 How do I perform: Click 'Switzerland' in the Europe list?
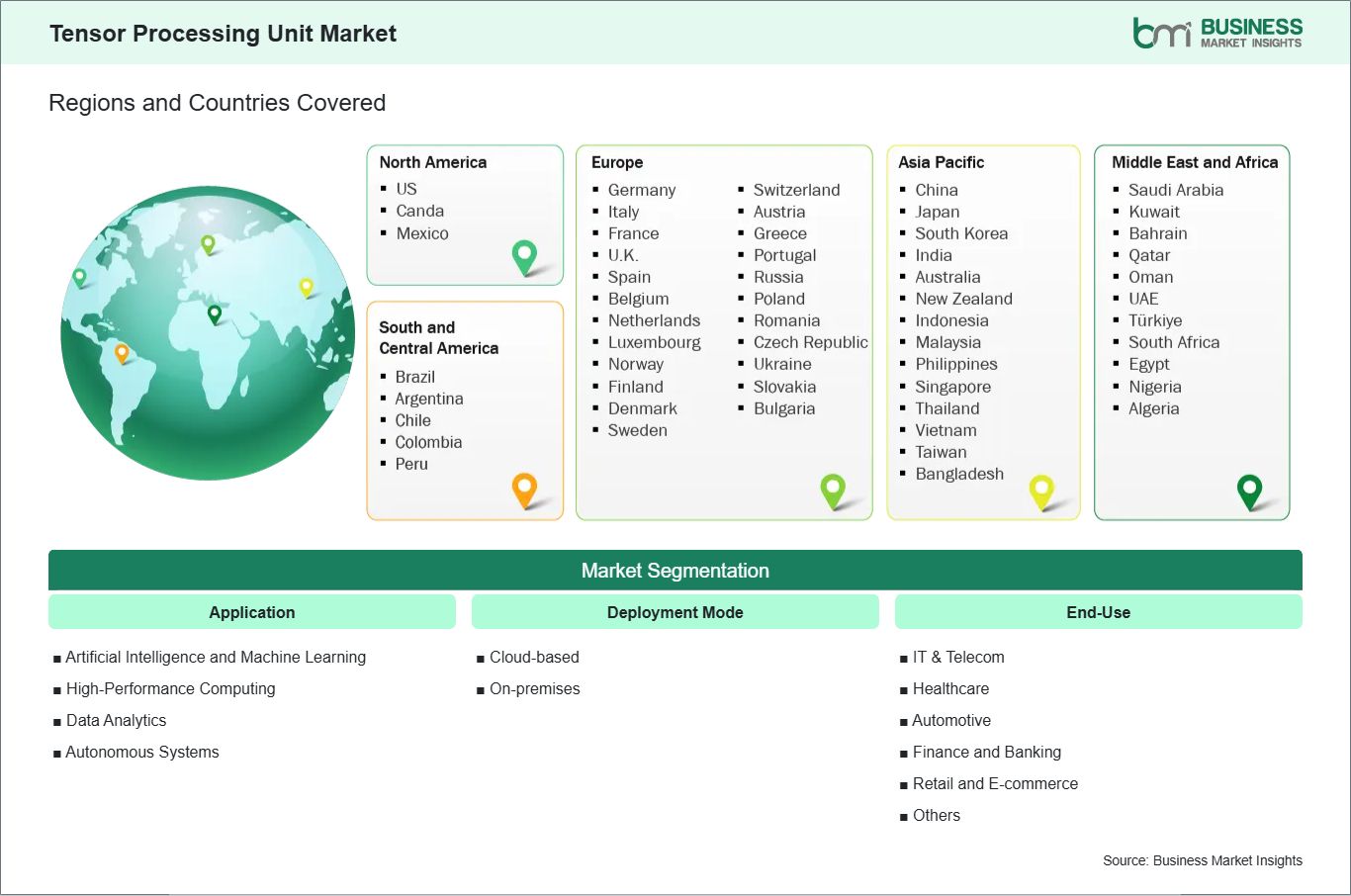click(797, 190)
